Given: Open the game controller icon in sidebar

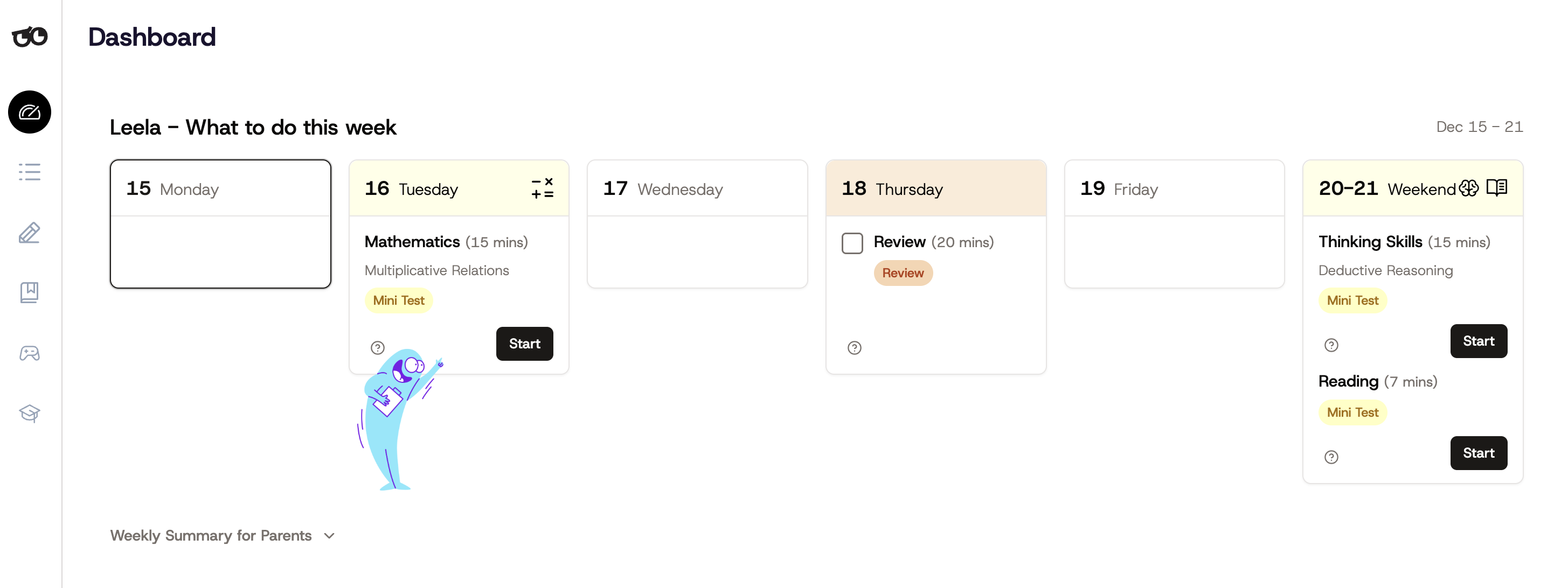Looking at the screenshot, I should click(29, 353).
